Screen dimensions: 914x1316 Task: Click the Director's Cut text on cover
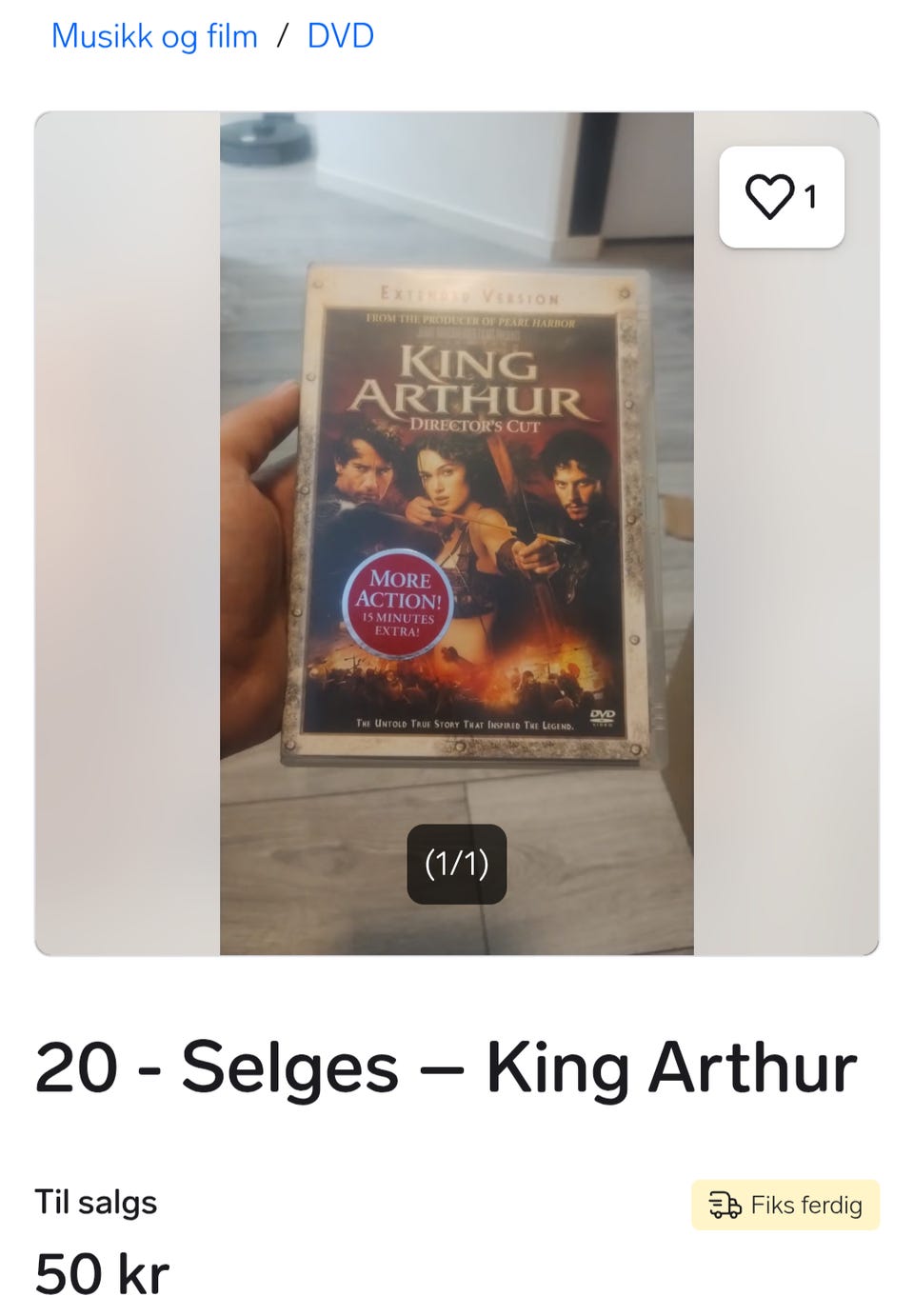[x=474, y=425]
